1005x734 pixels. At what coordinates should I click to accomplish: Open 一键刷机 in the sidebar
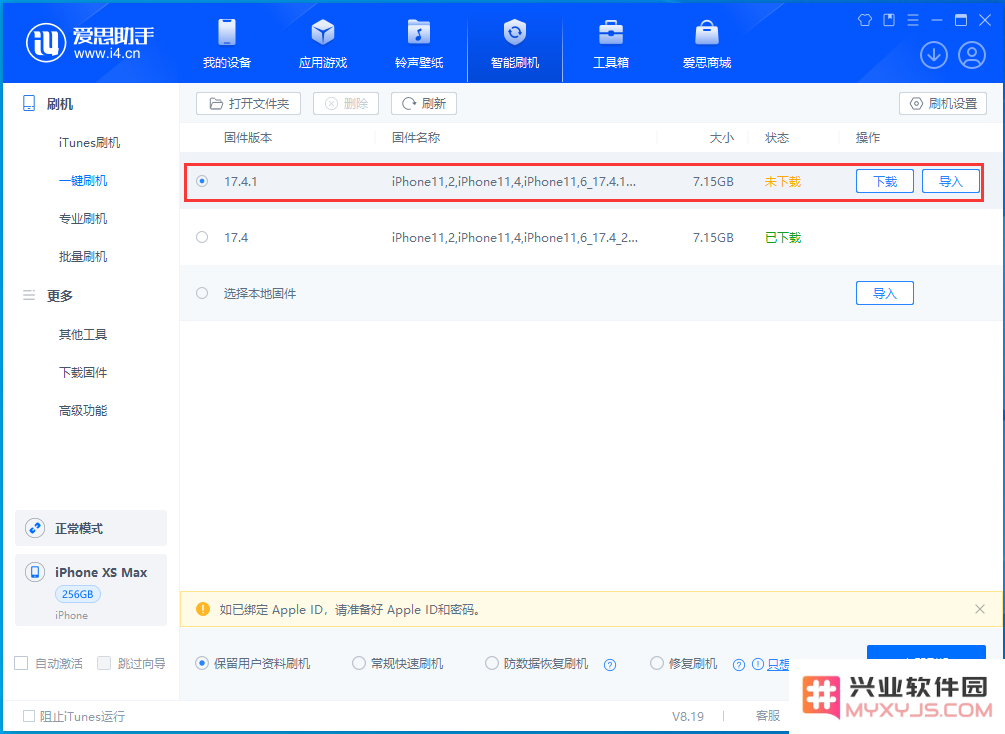(83, 180)
